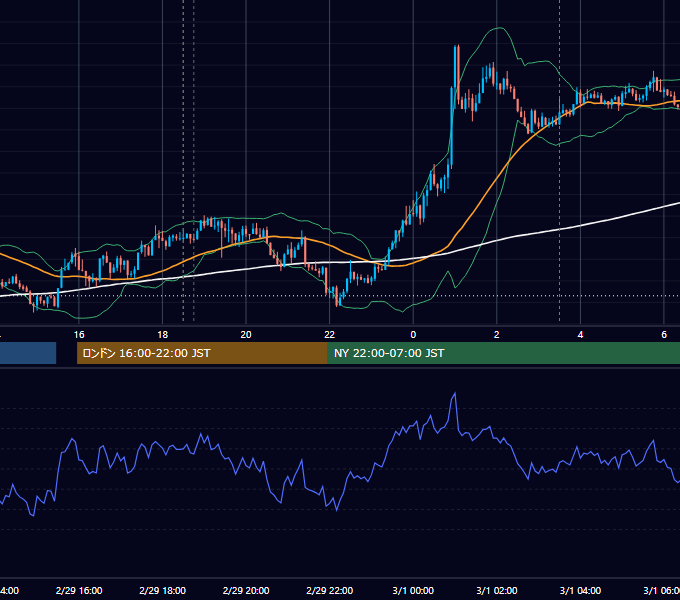
Task: Click the London 16:00-22:00 JST session bar
Action: (202, 353)
